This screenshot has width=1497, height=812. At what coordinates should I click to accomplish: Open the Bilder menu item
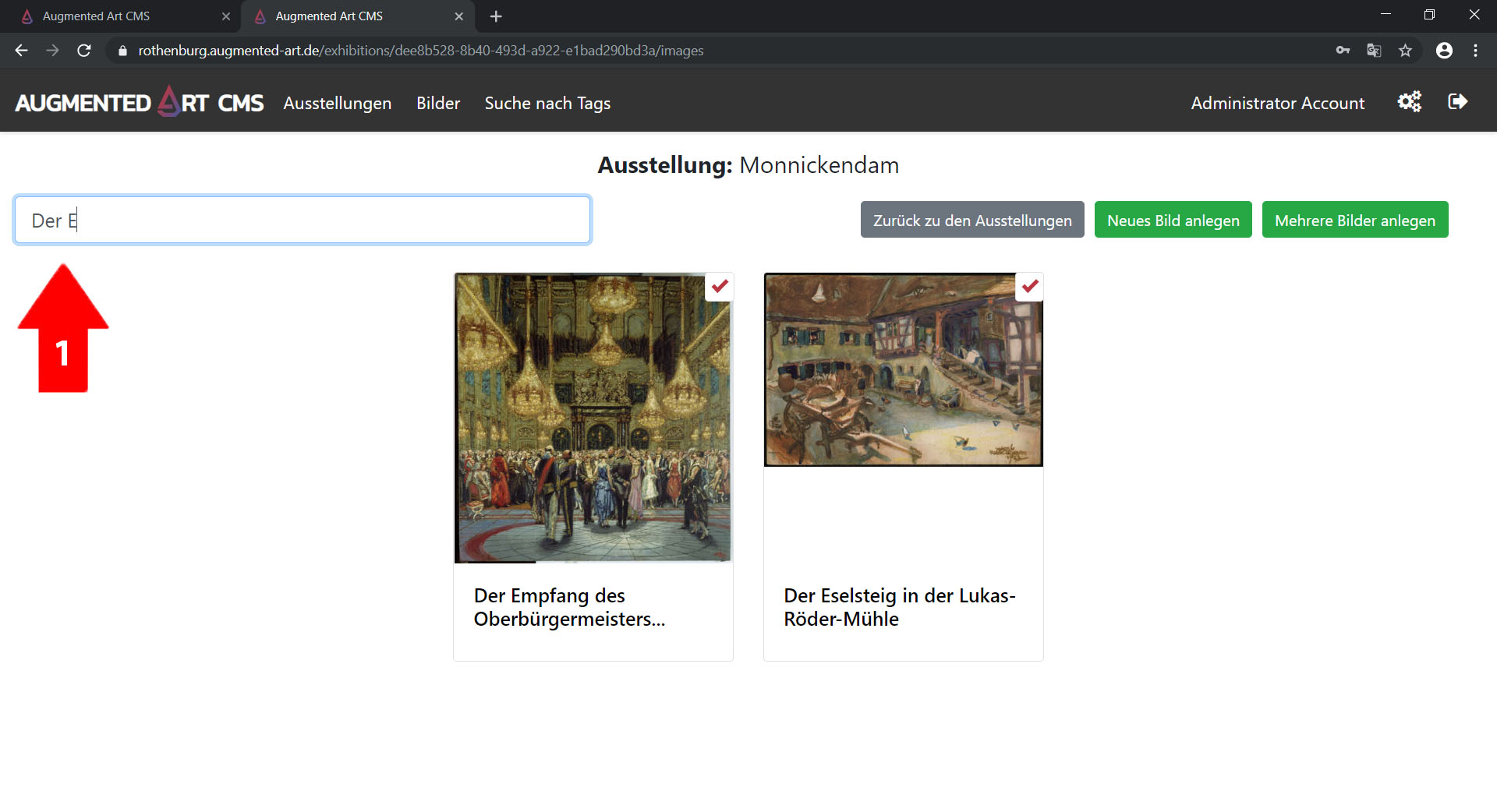tap(438, 103)
